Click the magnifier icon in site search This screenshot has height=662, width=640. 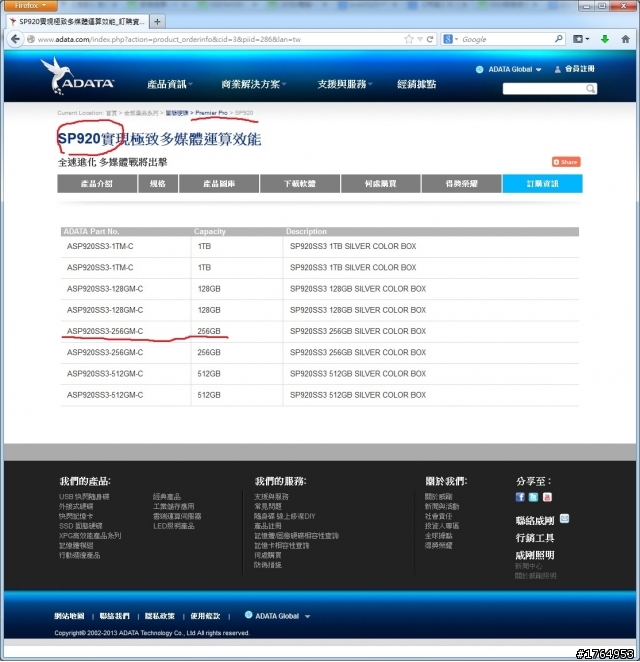[591, 89]
